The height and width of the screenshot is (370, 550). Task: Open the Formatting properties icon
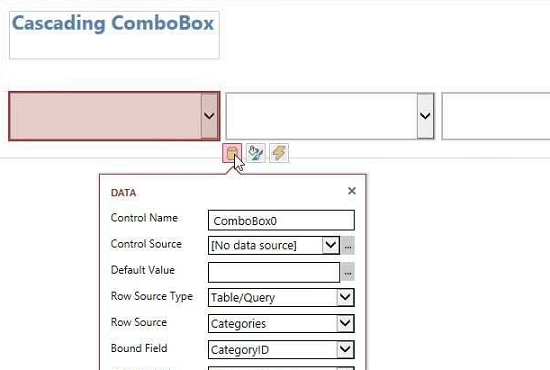pyautogui.click(x=255, y=153)
